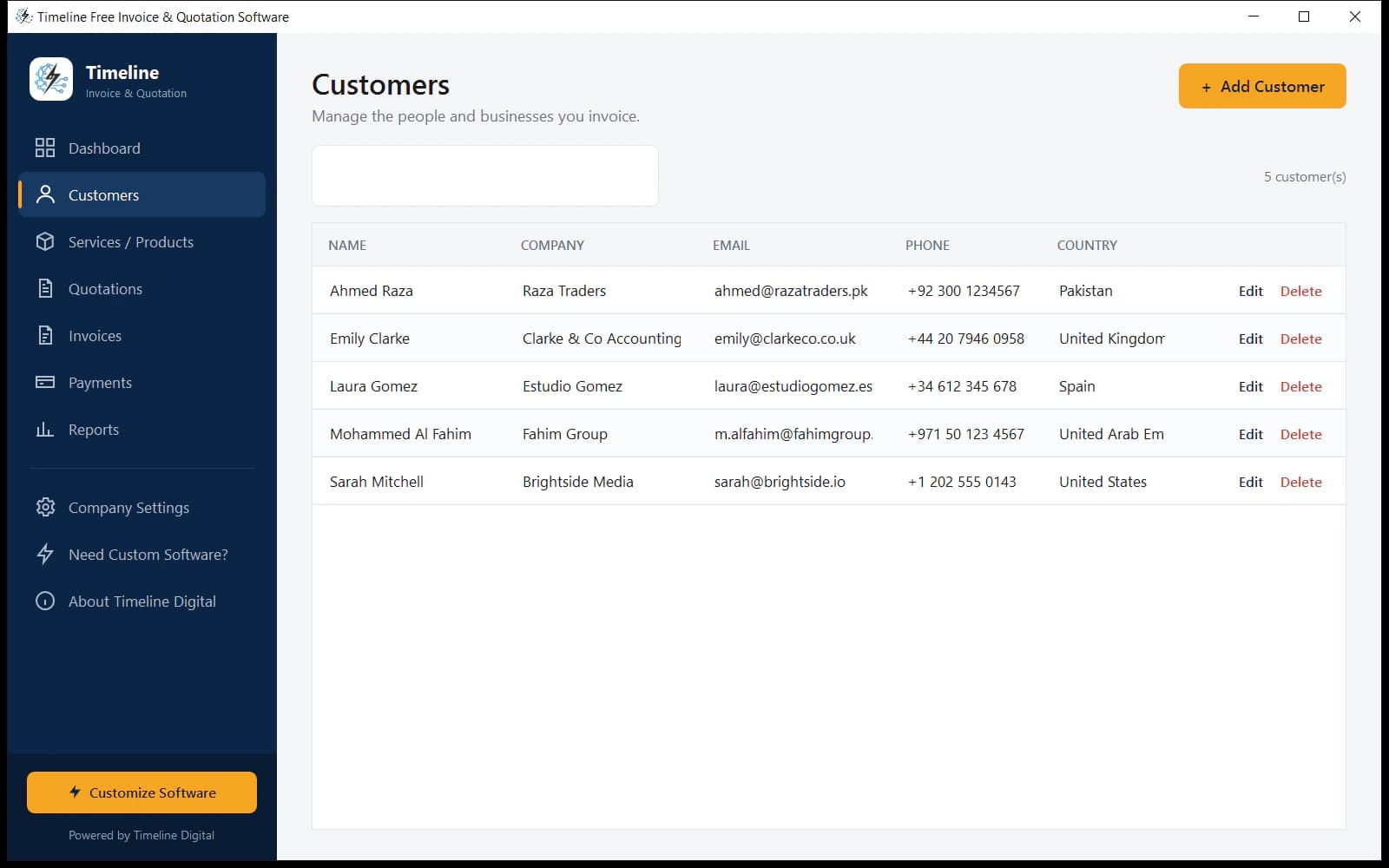This screenshot has height=868, width=1389.
Task: Open About Timeline Digital
Action: (142, 601)
